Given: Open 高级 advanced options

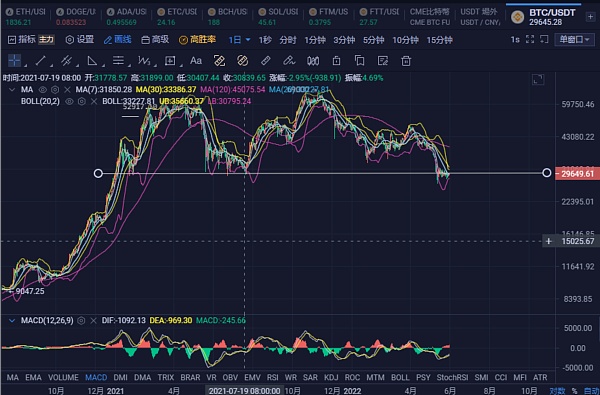Looking at the screenshot, I should point(155,39).
